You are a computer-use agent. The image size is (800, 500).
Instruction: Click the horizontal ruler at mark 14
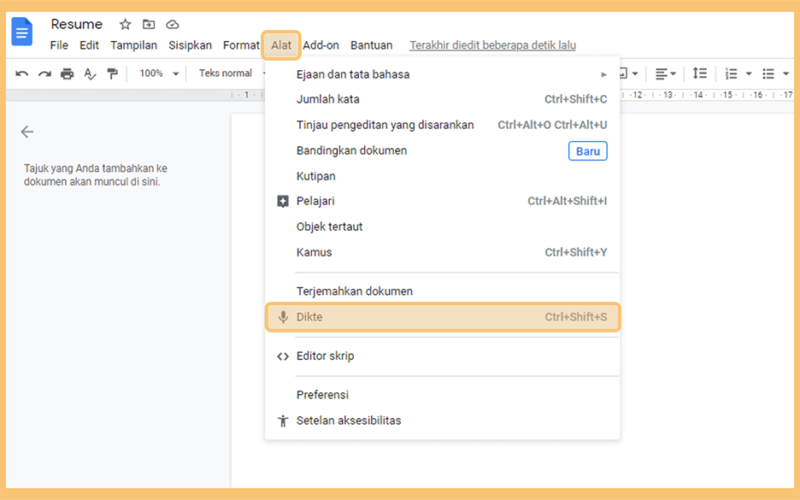tap(698, 95)
